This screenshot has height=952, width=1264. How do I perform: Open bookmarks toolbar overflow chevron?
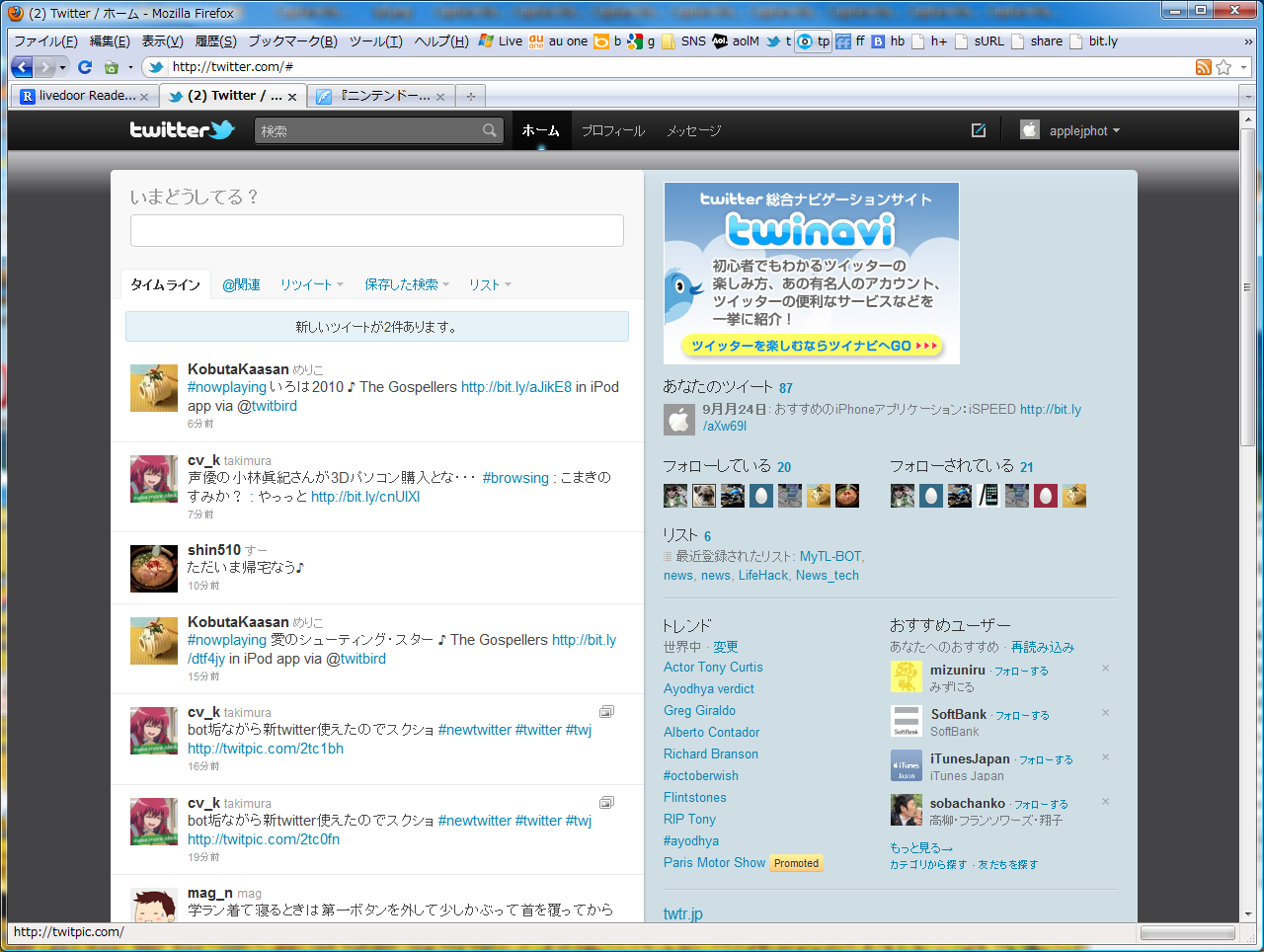[1248, 41]
